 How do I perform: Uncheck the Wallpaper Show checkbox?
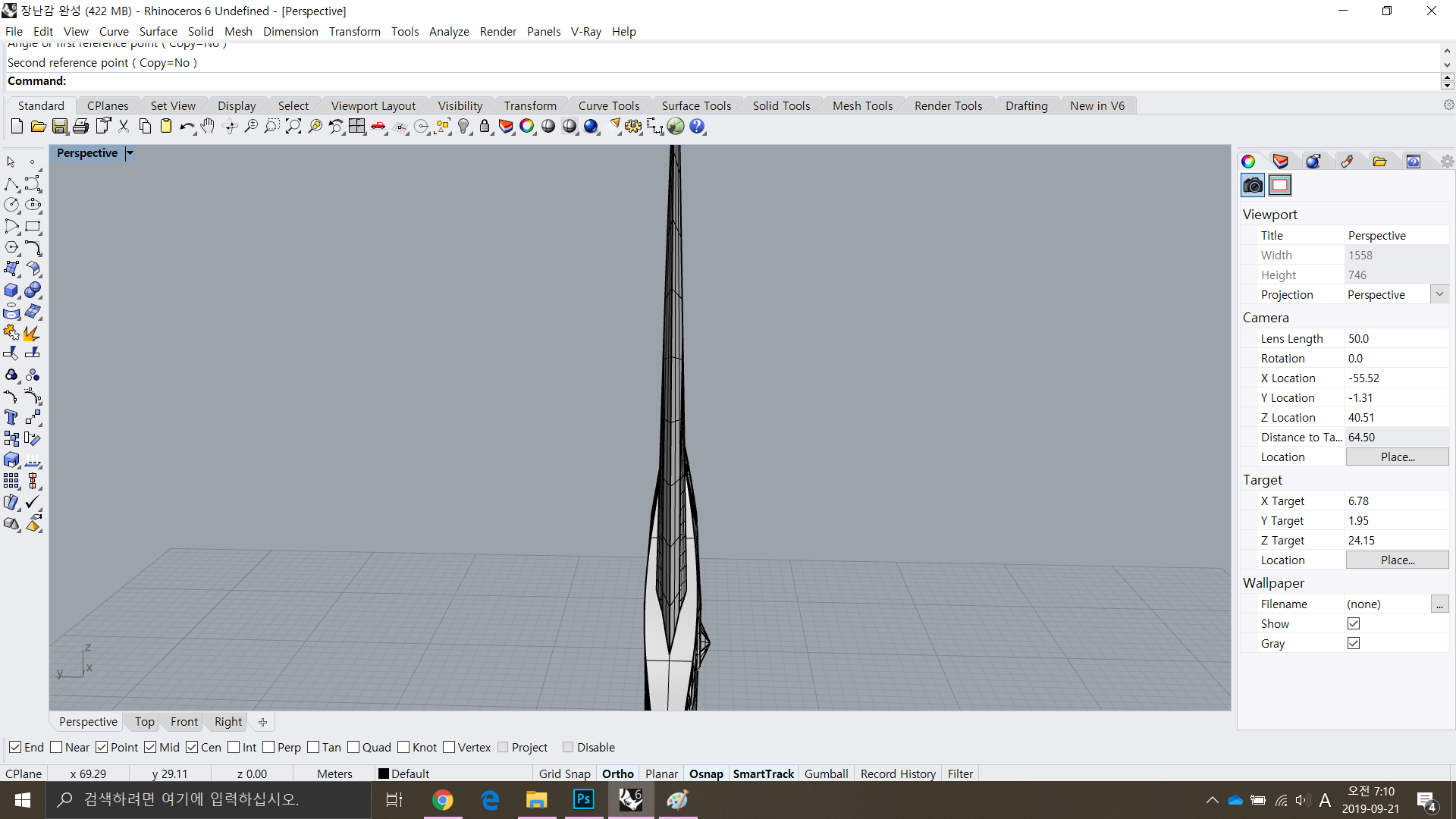[x=1354, y=624]
